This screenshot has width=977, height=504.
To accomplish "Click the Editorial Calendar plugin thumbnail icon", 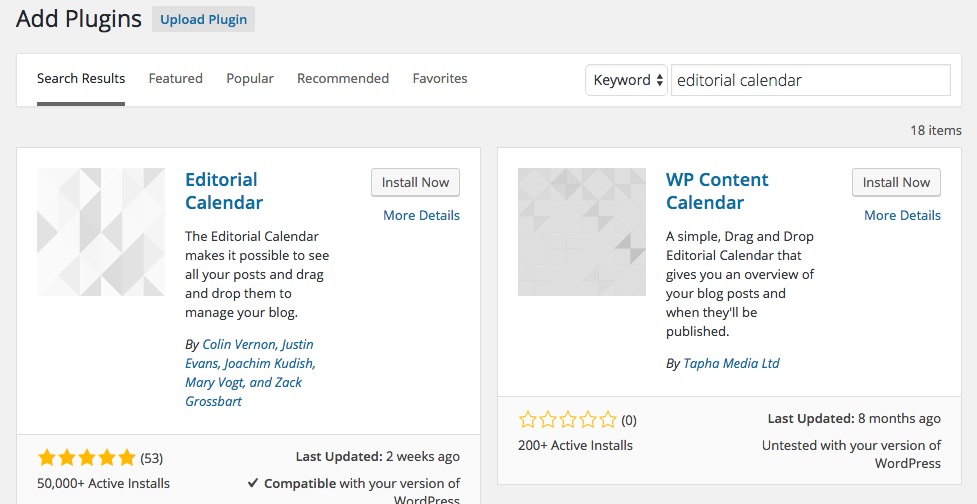I will (x=101, y=232).
